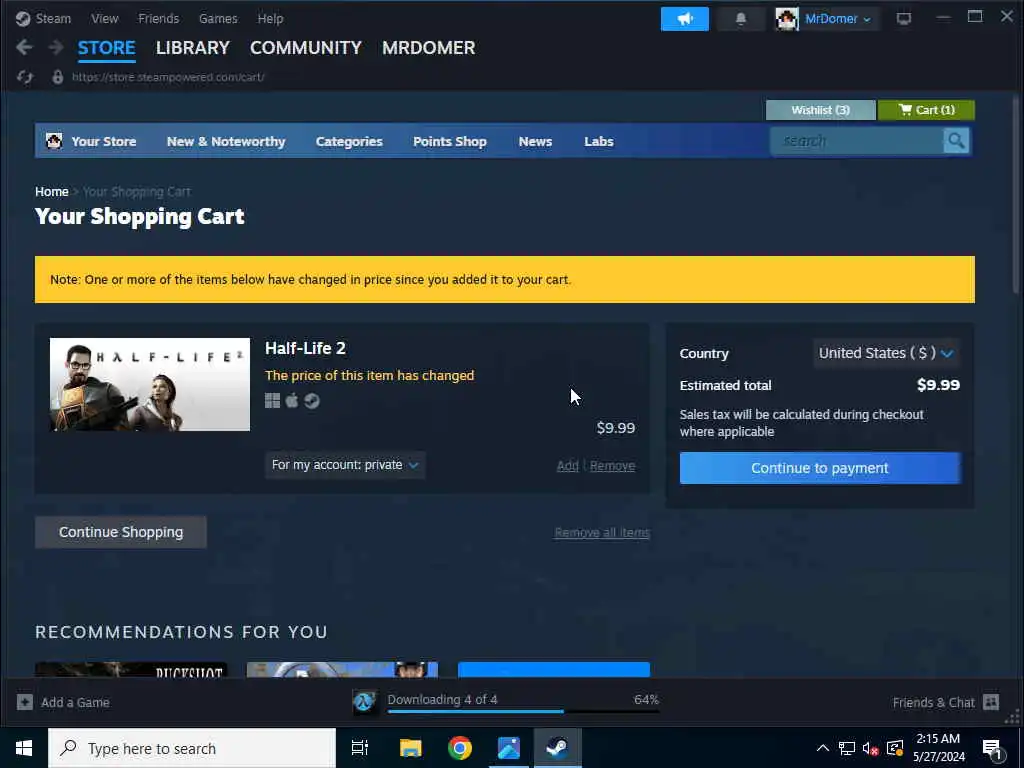Image resolution: width=1024 pixels, height=768 pixels.
Task: Click the download progress bar
Action: pyautogui.click(x=523, y=711)
